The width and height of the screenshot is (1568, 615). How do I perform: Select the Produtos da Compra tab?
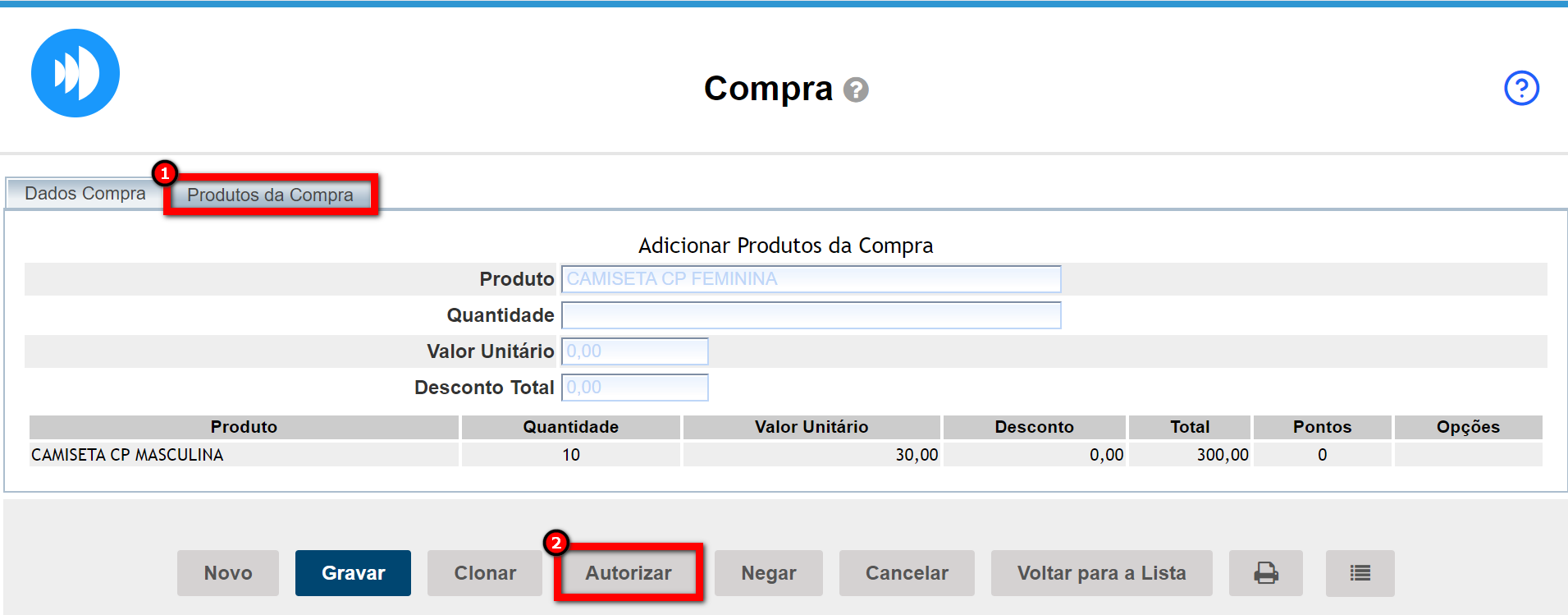pos(270,195)
